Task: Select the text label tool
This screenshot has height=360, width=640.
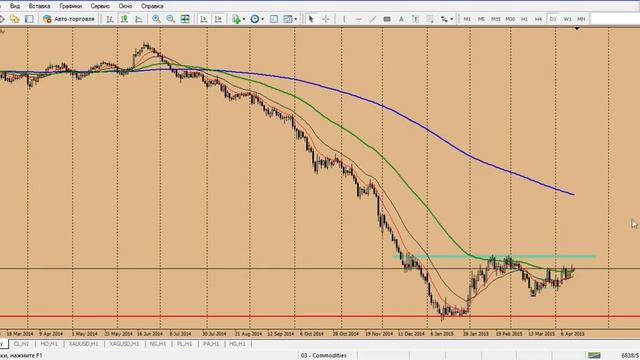Action: (x=416, y=19)
